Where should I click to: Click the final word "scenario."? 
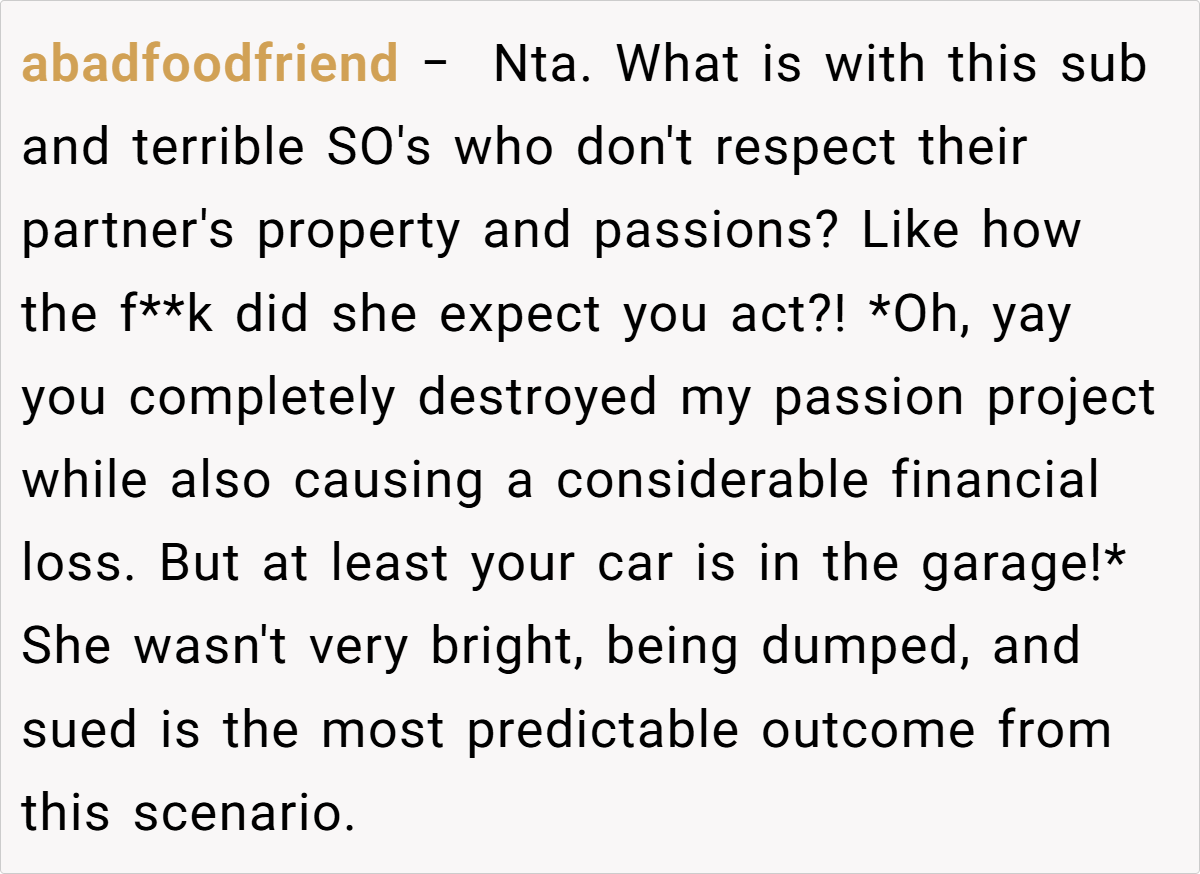(x=244, y=814)
